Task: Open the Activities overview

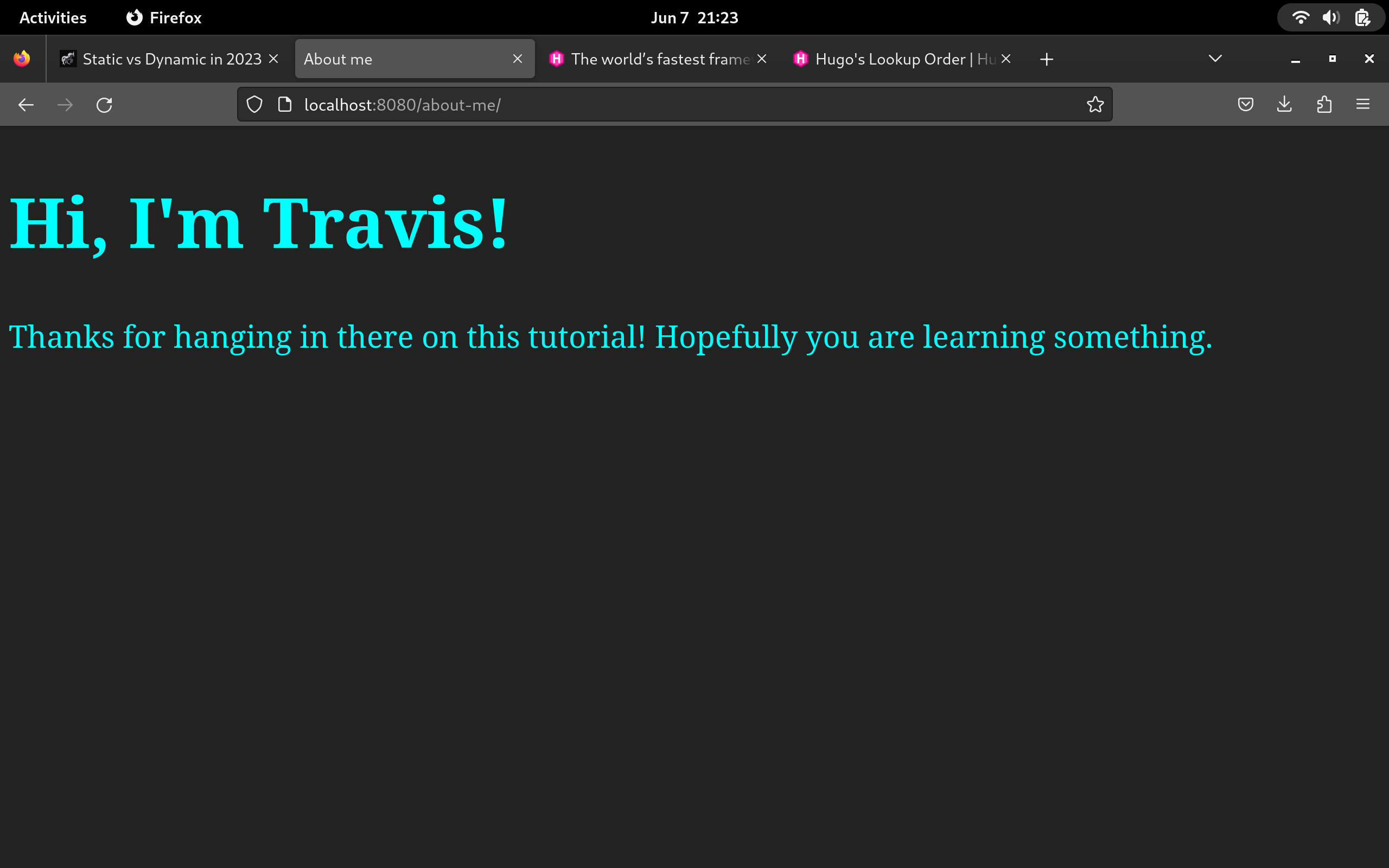Action: [x=52, y=17]
